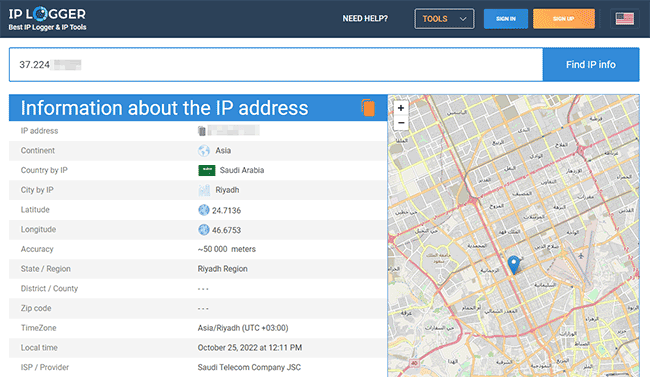Click the IP Logger logo

47,15
